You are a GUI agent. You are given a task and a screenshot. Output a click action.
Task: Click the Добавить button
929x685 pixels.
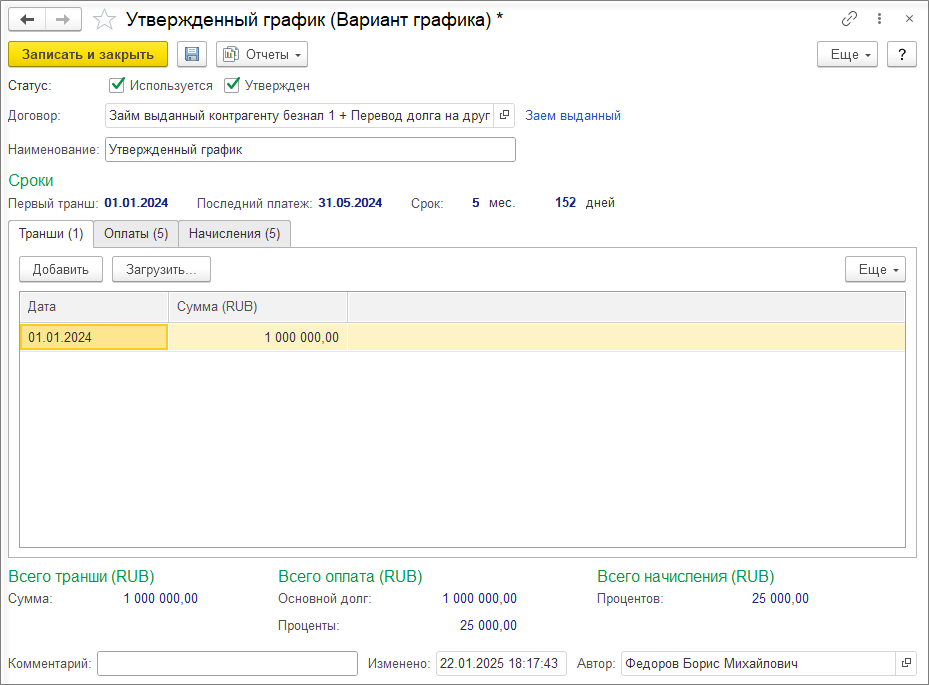pos(61,270)
